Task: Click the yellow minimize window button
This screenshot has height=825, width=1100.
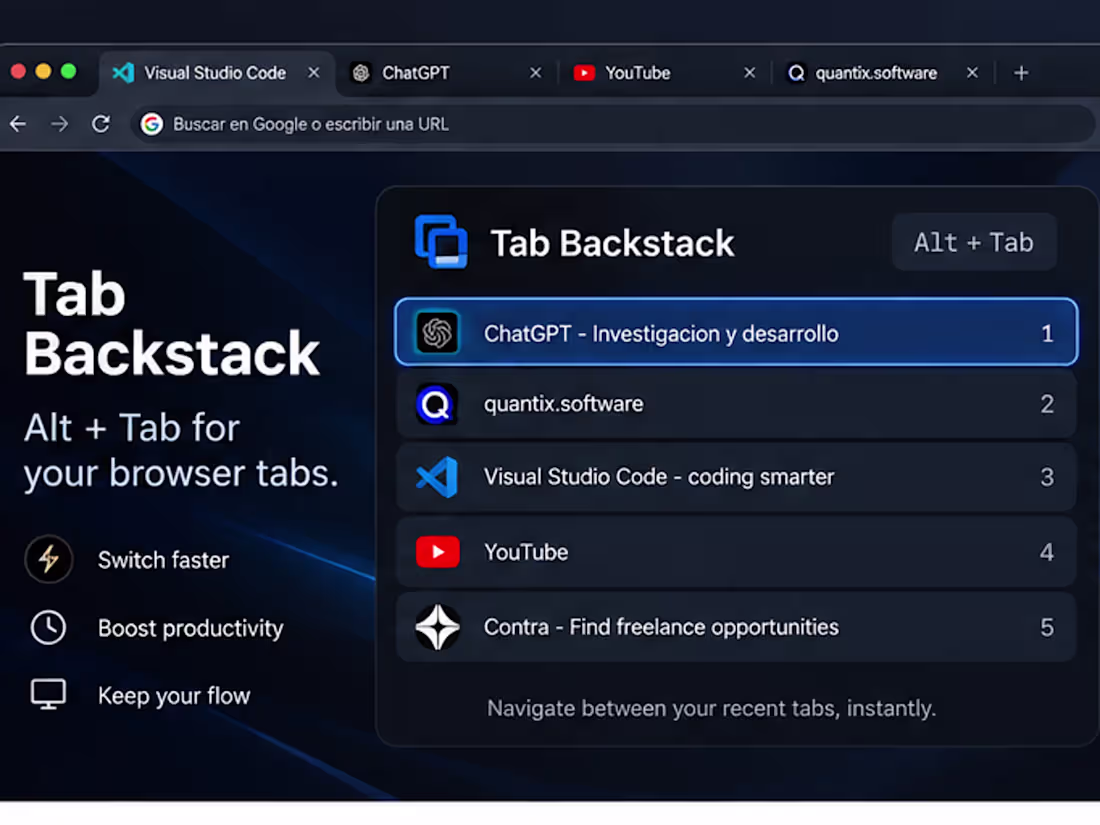Action: (x=43, y=71)
